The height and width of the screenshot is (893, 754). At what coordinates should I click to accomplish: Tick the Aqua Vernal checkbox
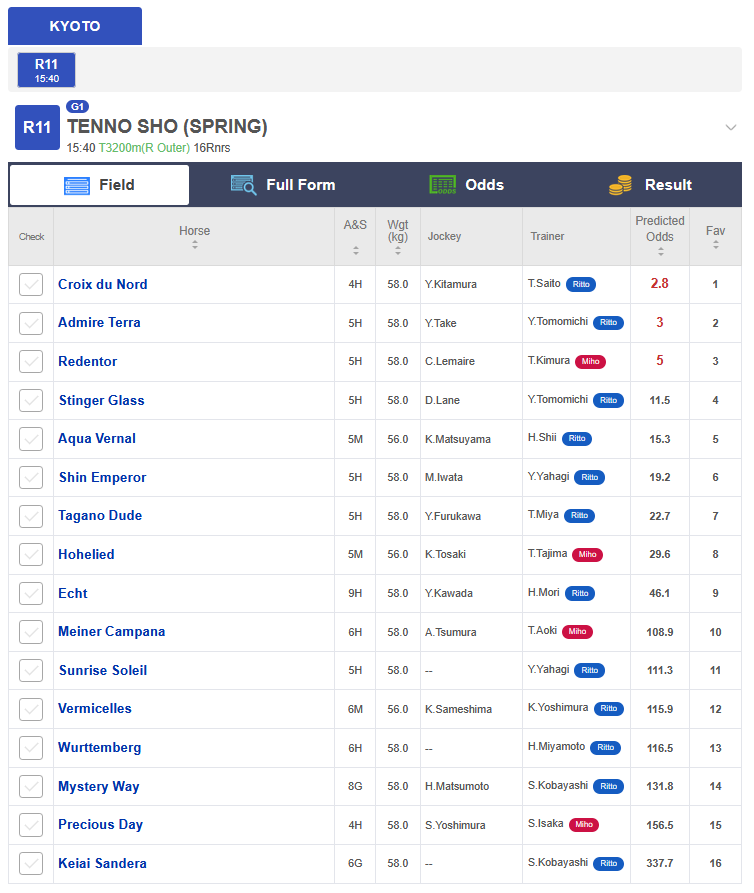pos(31,439)
